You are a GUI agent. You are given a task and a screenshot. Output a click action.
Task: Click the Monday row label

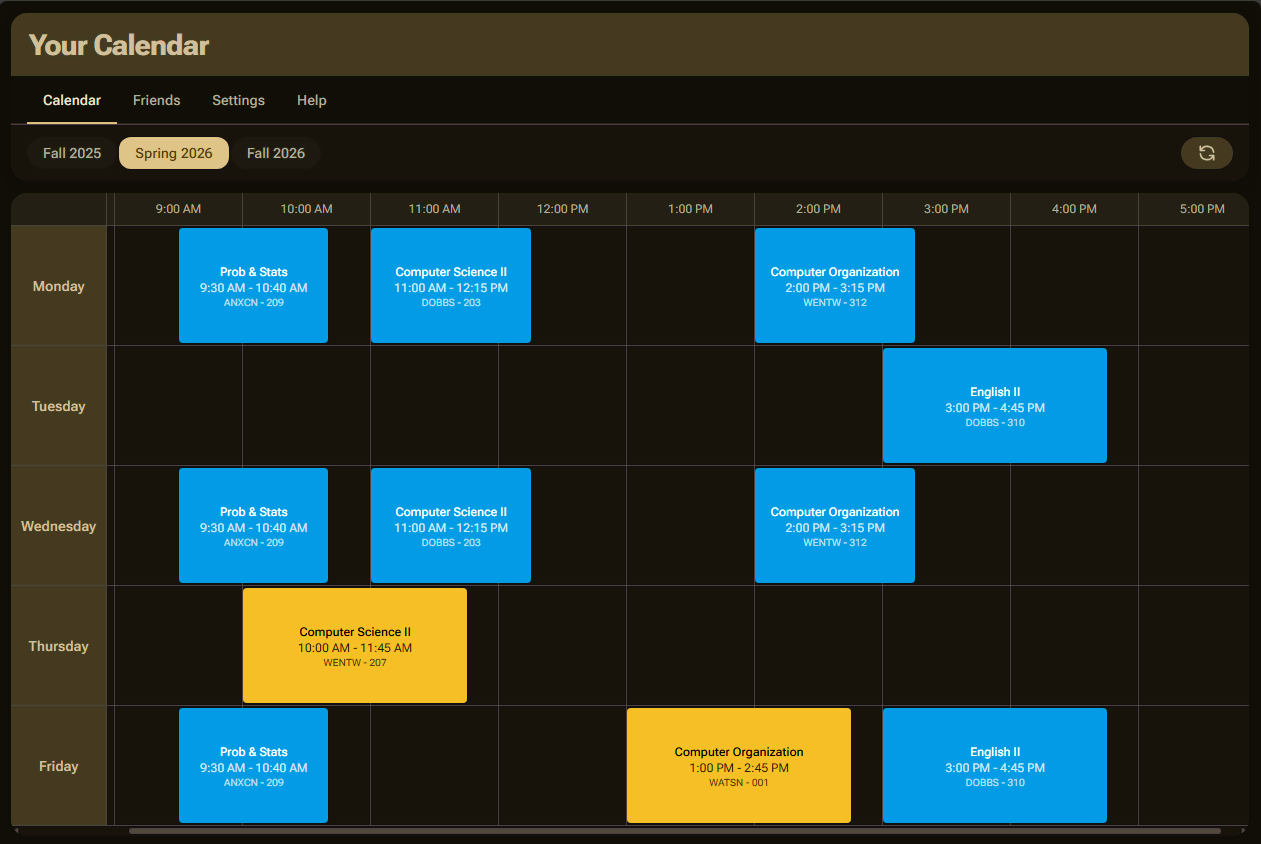tap(59, 286)
